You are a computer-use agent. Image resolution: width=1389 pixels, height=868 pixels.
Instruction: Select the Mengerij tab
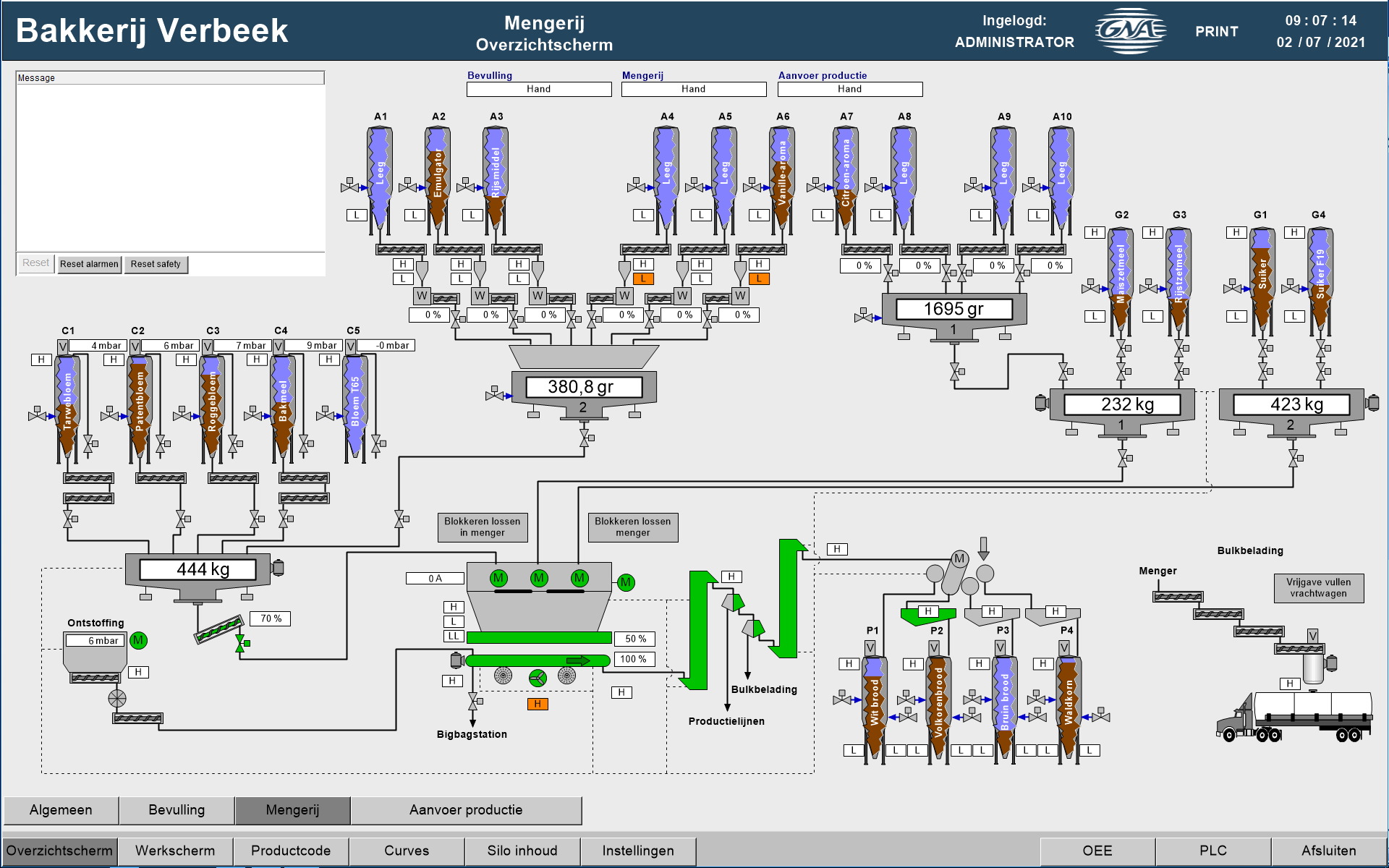coord(292,810)
